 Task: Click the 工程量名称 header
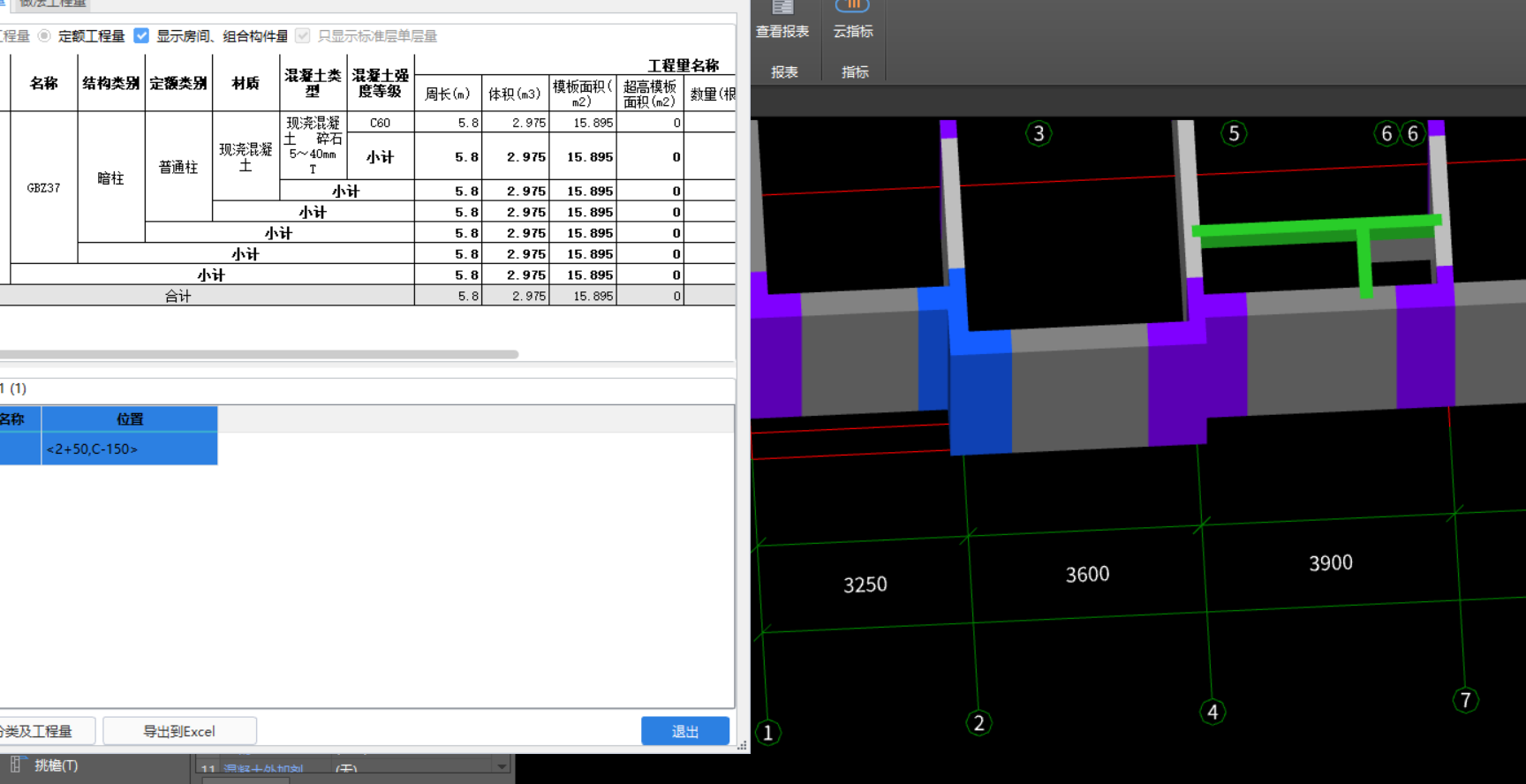[x=683, y=65]
